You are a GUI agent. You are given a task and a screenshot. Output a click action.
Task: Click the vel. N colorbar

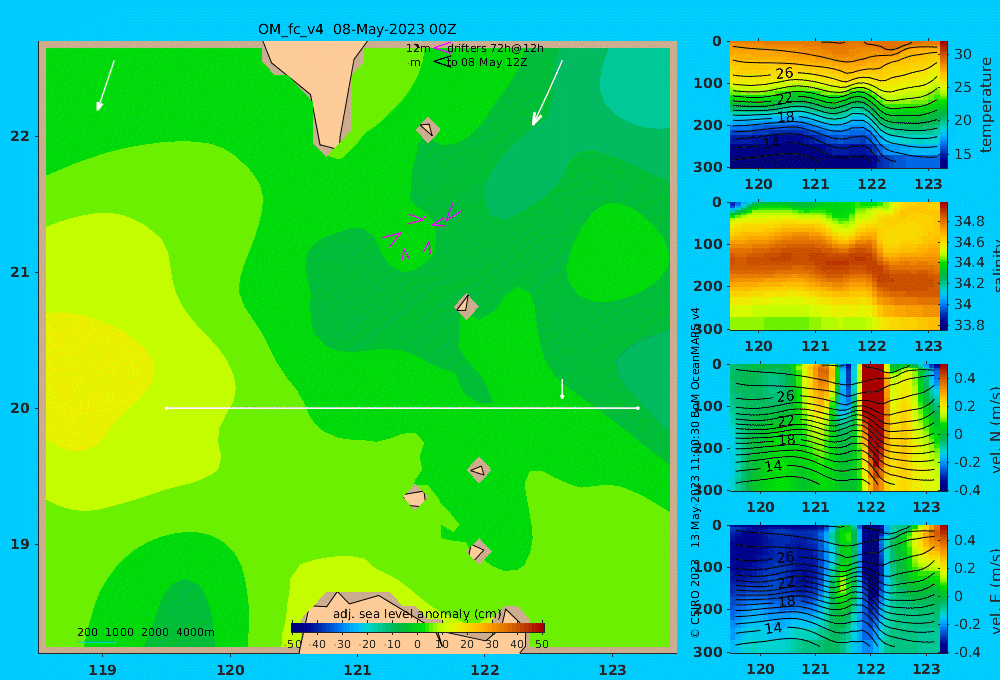point(943,427)
